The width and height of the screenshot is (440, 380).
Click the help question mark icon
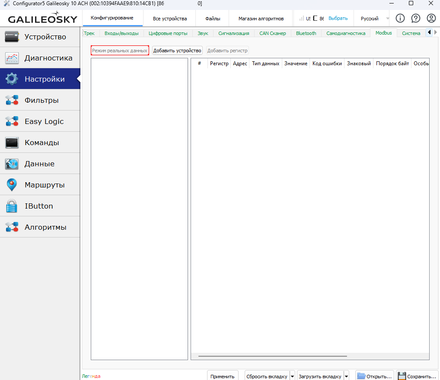click(416, 18)
